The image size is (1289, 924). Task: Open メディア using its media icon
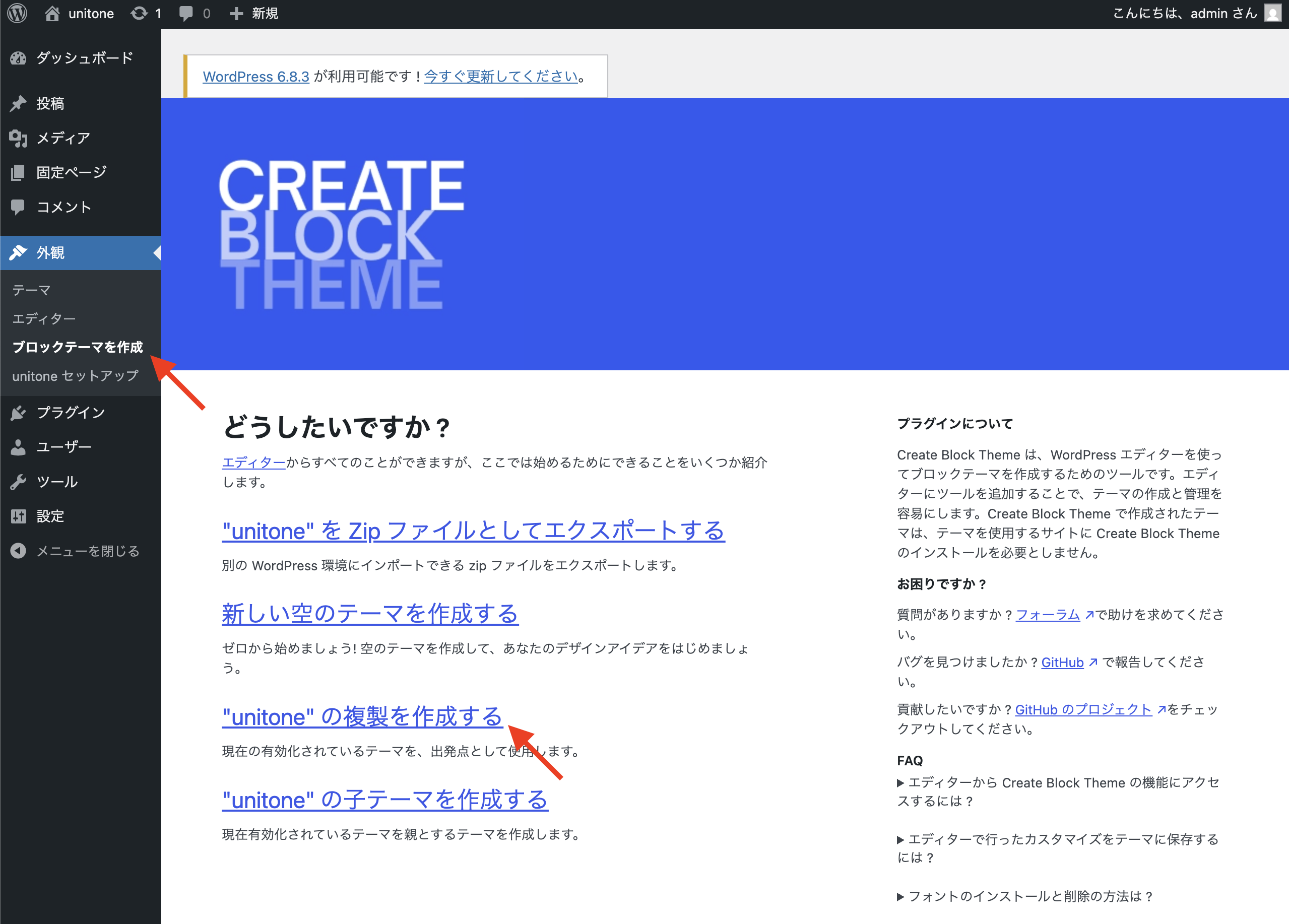pos(18,138)
